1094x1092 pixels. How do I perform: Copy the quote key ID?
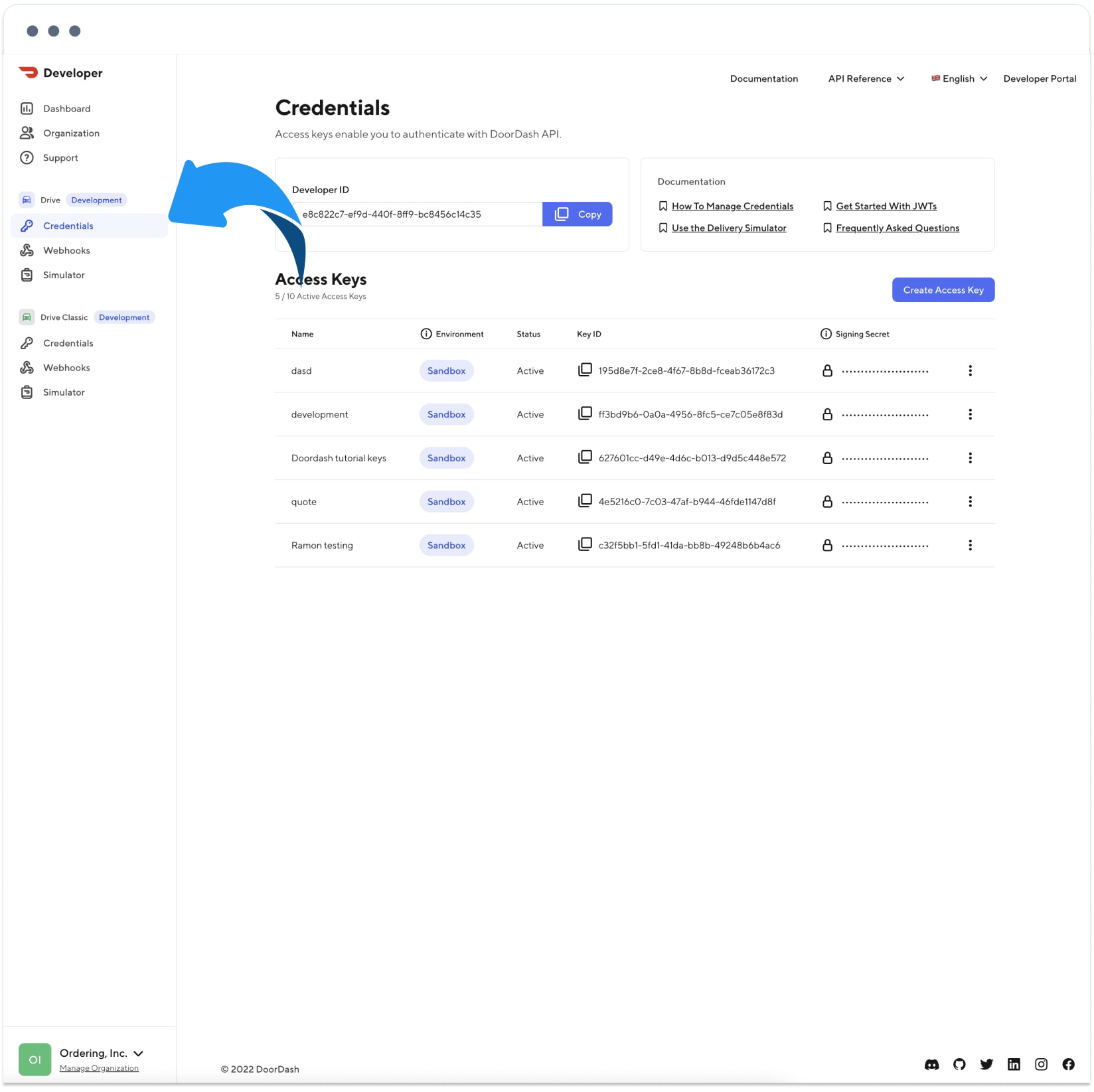[585, 501]
